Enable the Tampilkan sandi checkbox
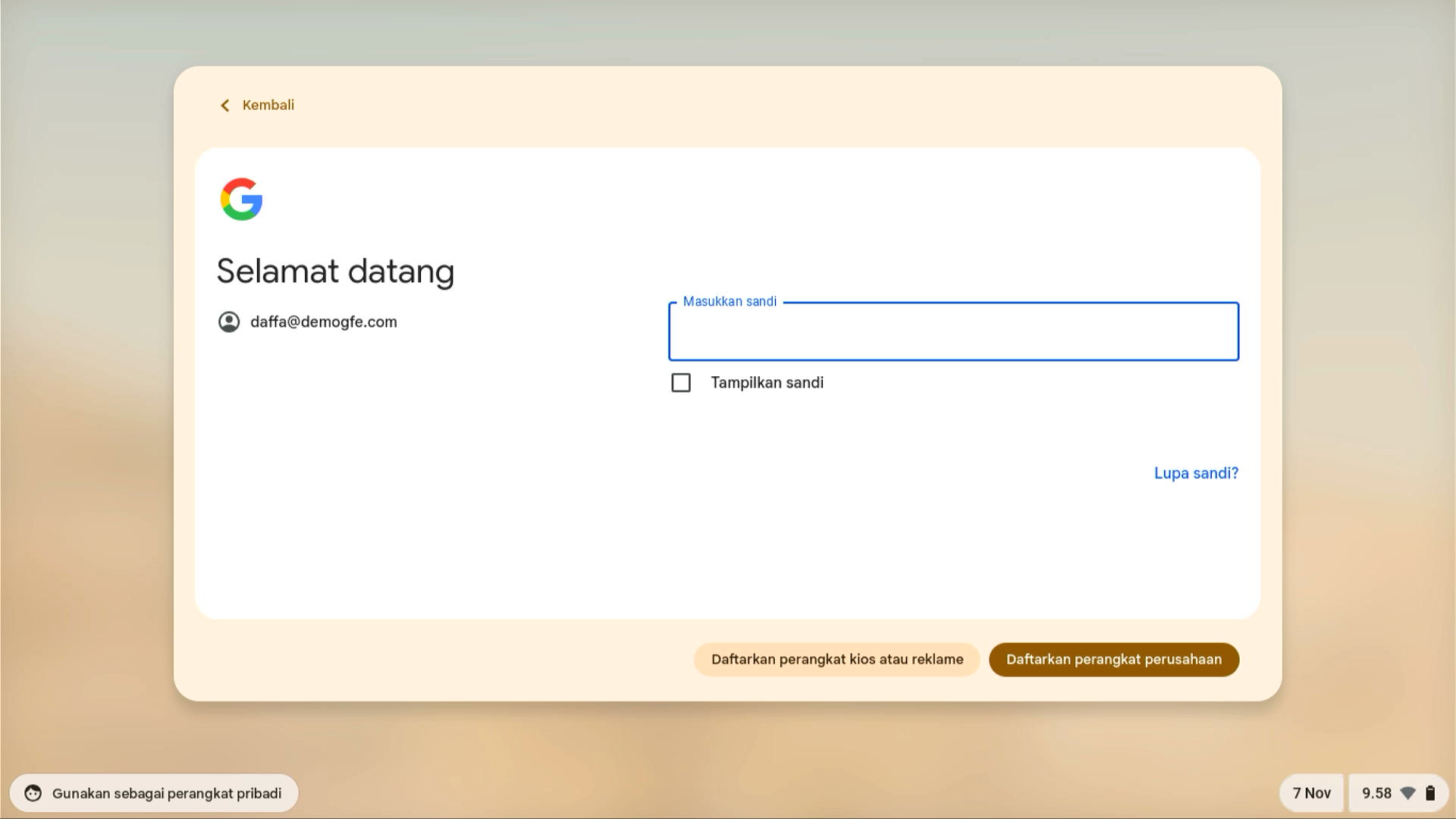 click(681, 383)
